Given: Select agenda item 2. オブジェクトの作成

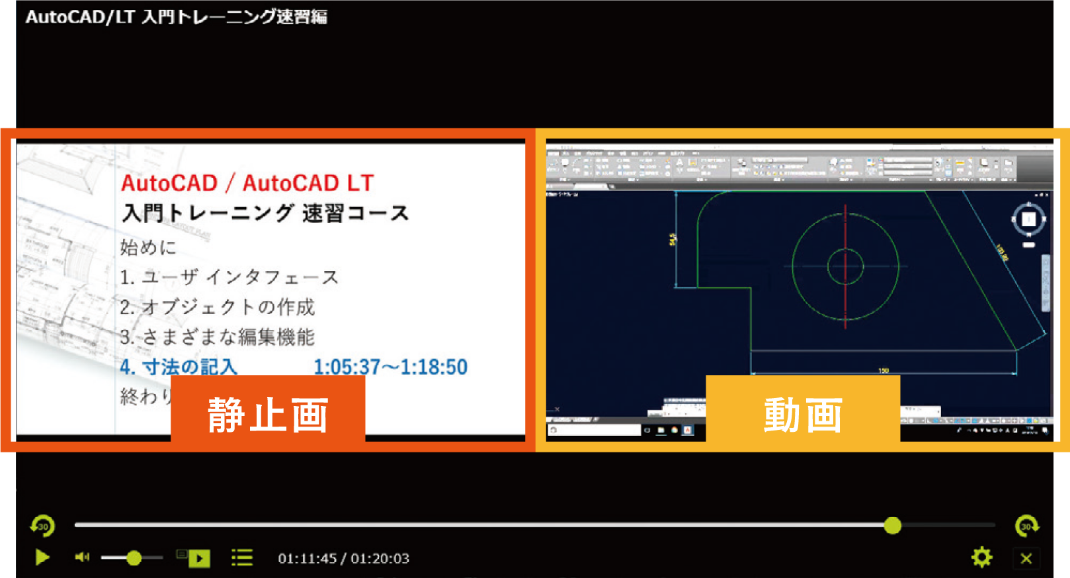Looking at the screenshot, I should [218, 307].
